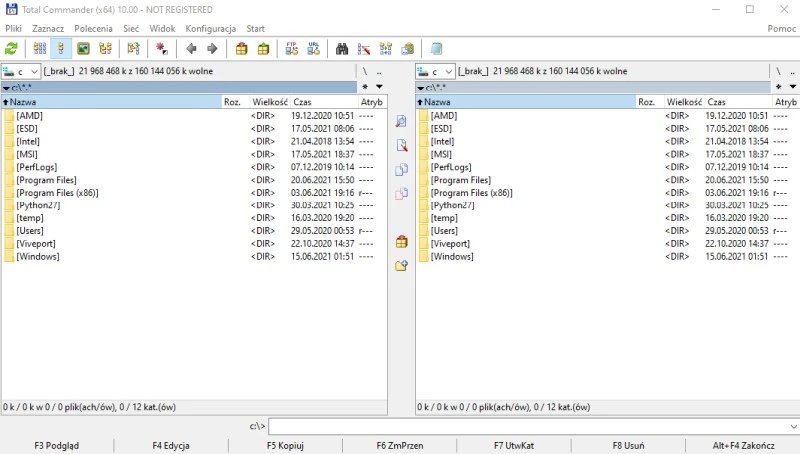Expand the command line history dropdown
800x454 pixels.
point(790,427)
